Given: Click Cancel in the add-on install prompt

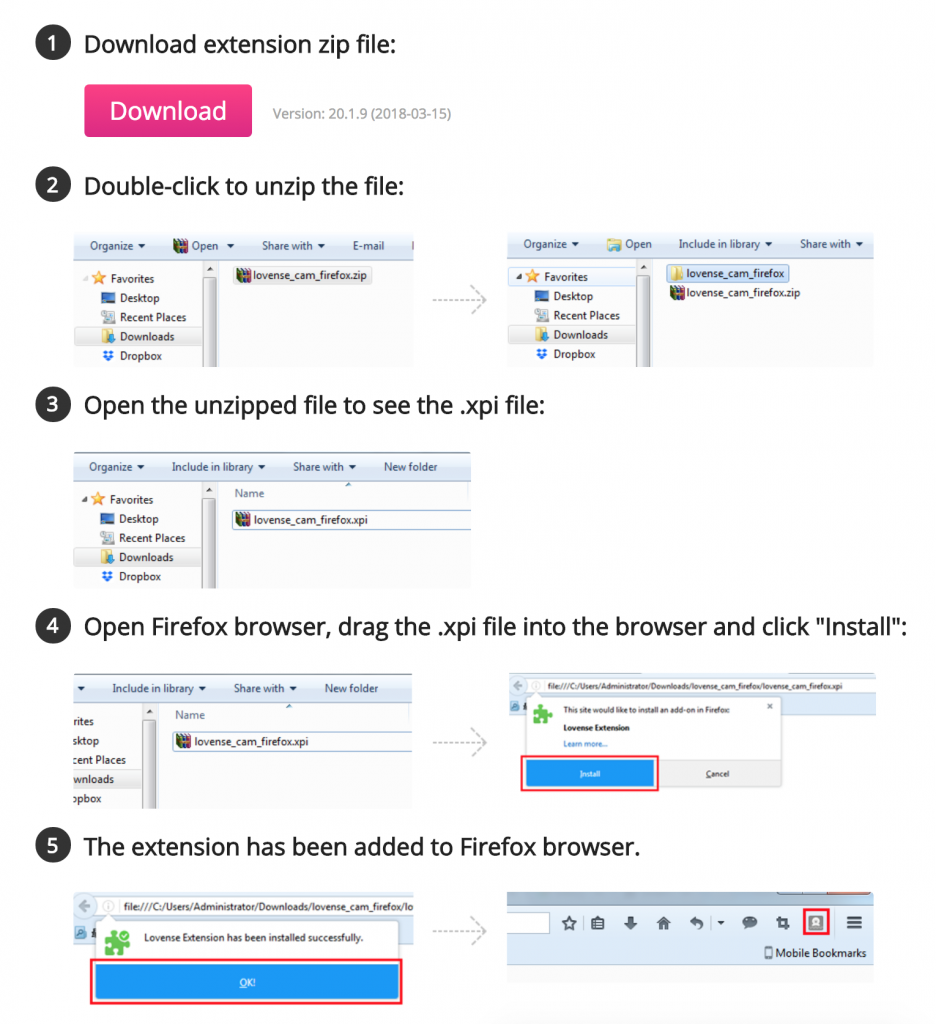Looking at the screenshot, I should (717, 774).
